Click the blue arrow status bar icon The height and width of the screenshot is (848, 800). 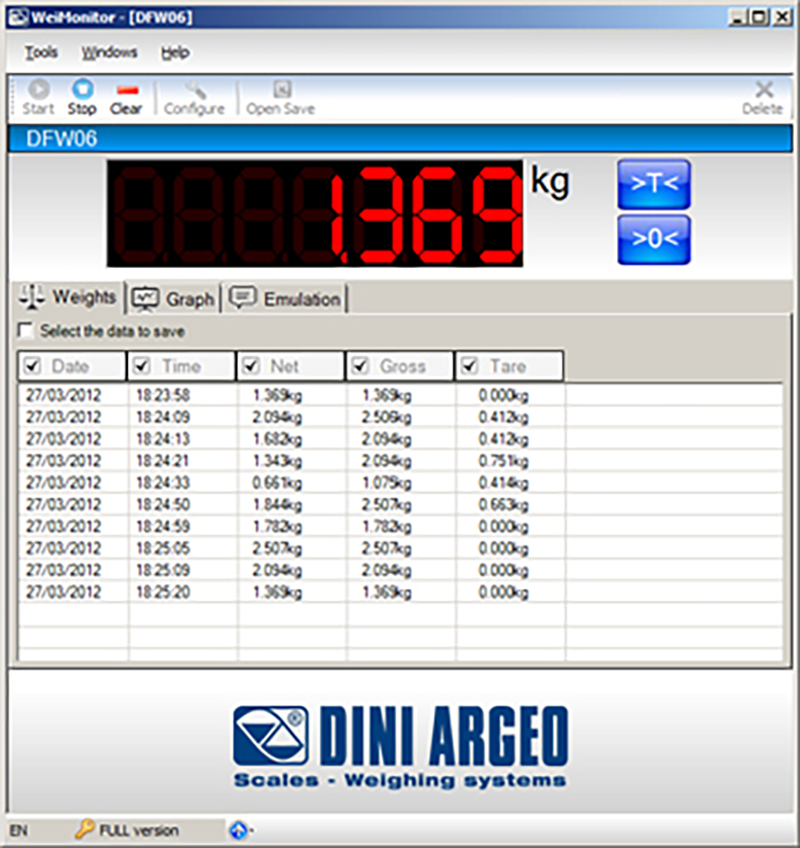click(x=240, y=830)
